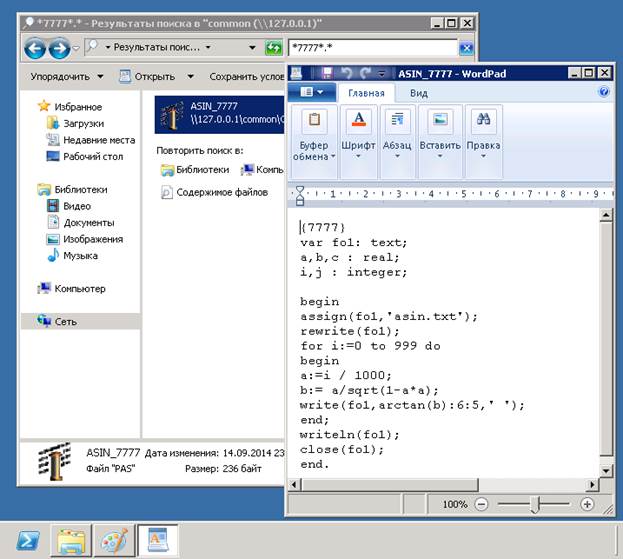623x559 pixels.
Task: Open Paint from the taskbar
Action: click(x=114, y=540)
